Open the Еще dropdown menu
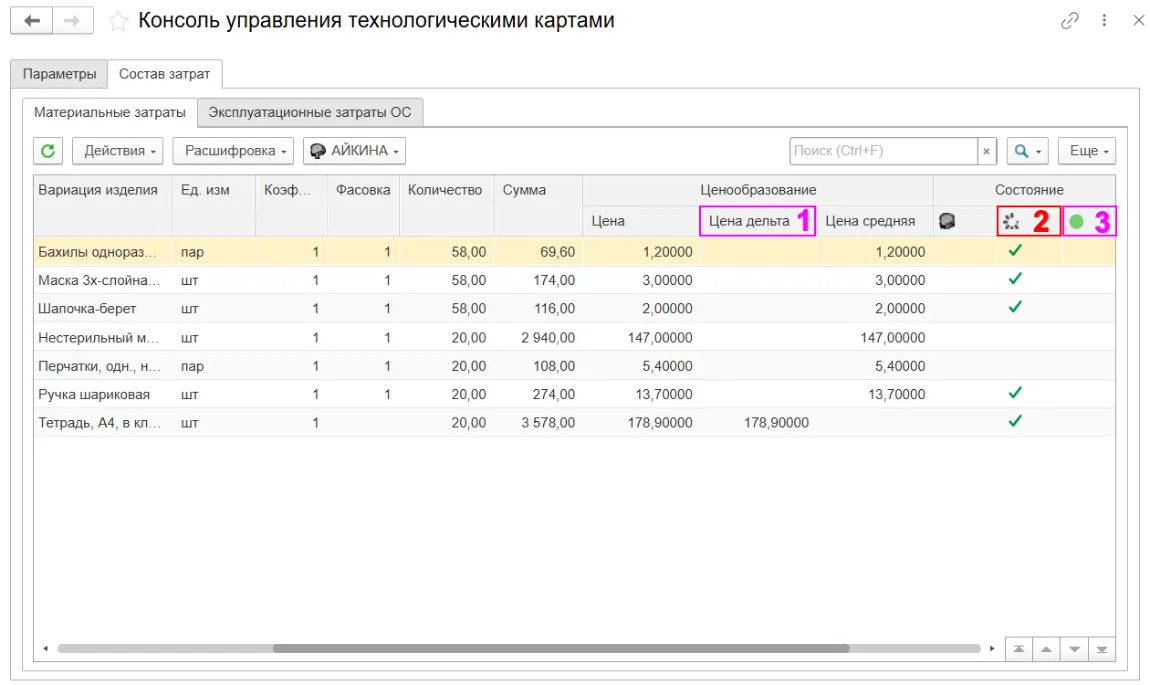Image resolution: width=1150 pixels, height=685 pixels. (x=1087, y=151)
